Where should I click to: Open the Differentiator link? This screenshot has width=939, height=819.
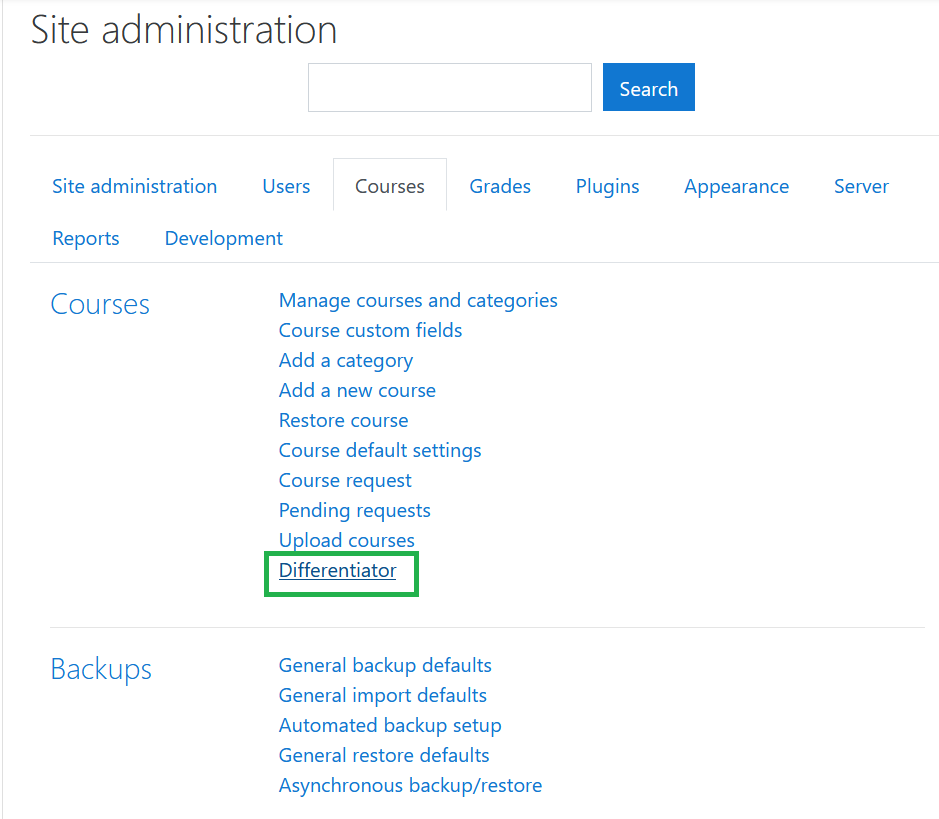337,570
